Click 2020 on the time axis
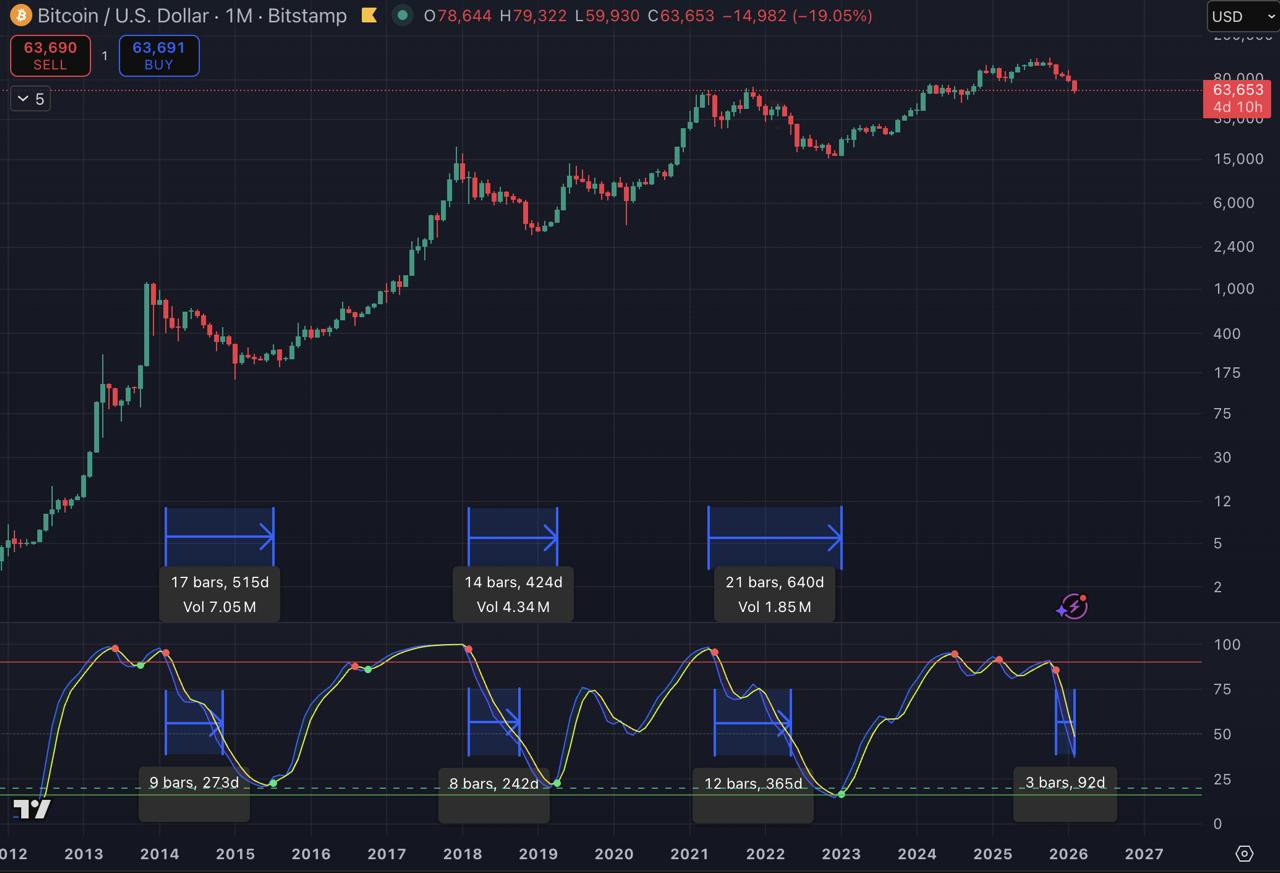The height and width of the screenshot is (873, 1280). [614, 854]
